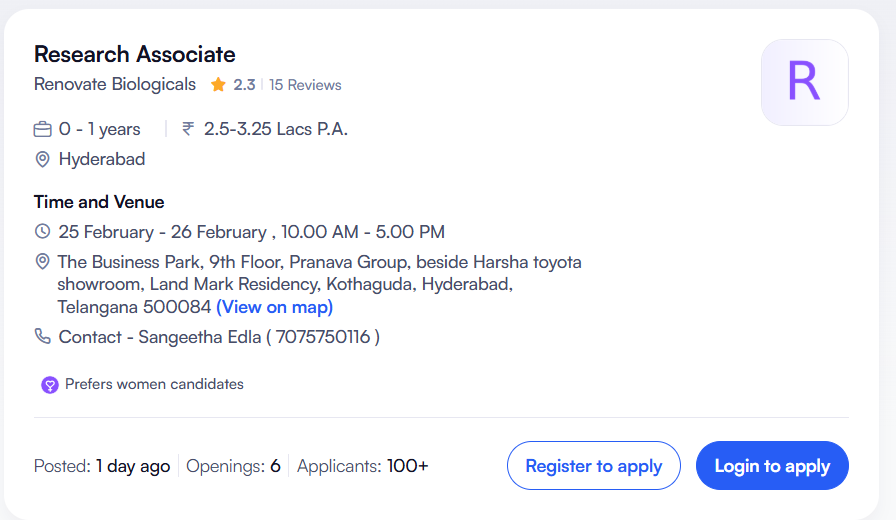Click the orange rating star icon
The width and height of the screenshot is (896, 520).
pos(218,85)
